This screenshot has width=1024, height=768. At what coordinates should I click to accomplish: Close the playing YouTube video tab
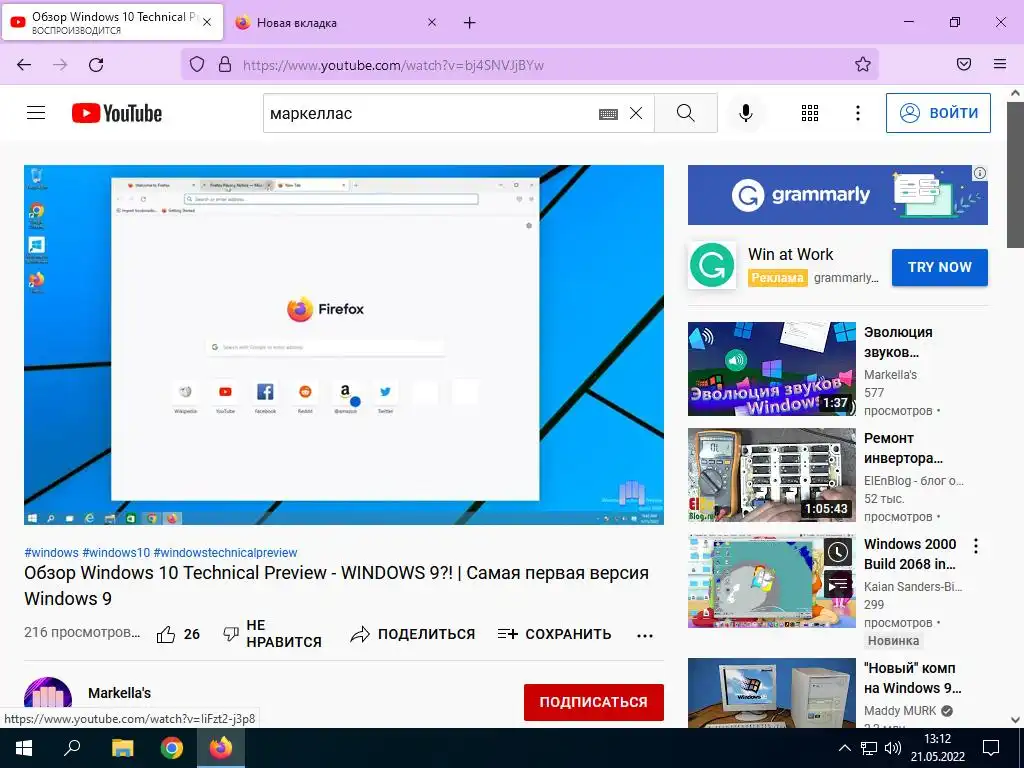click(207, 22)
